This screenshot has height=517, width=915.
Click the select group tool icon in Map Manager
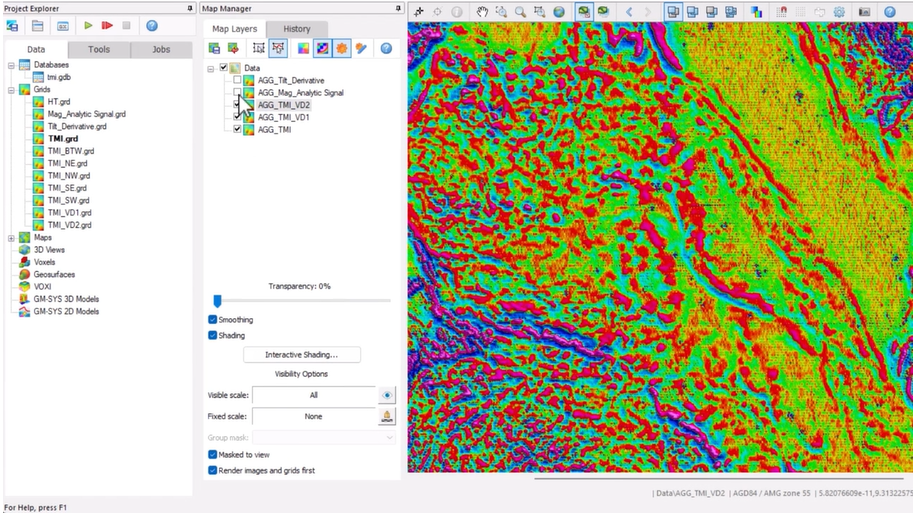pyautogui.click(x=259, y=48)
